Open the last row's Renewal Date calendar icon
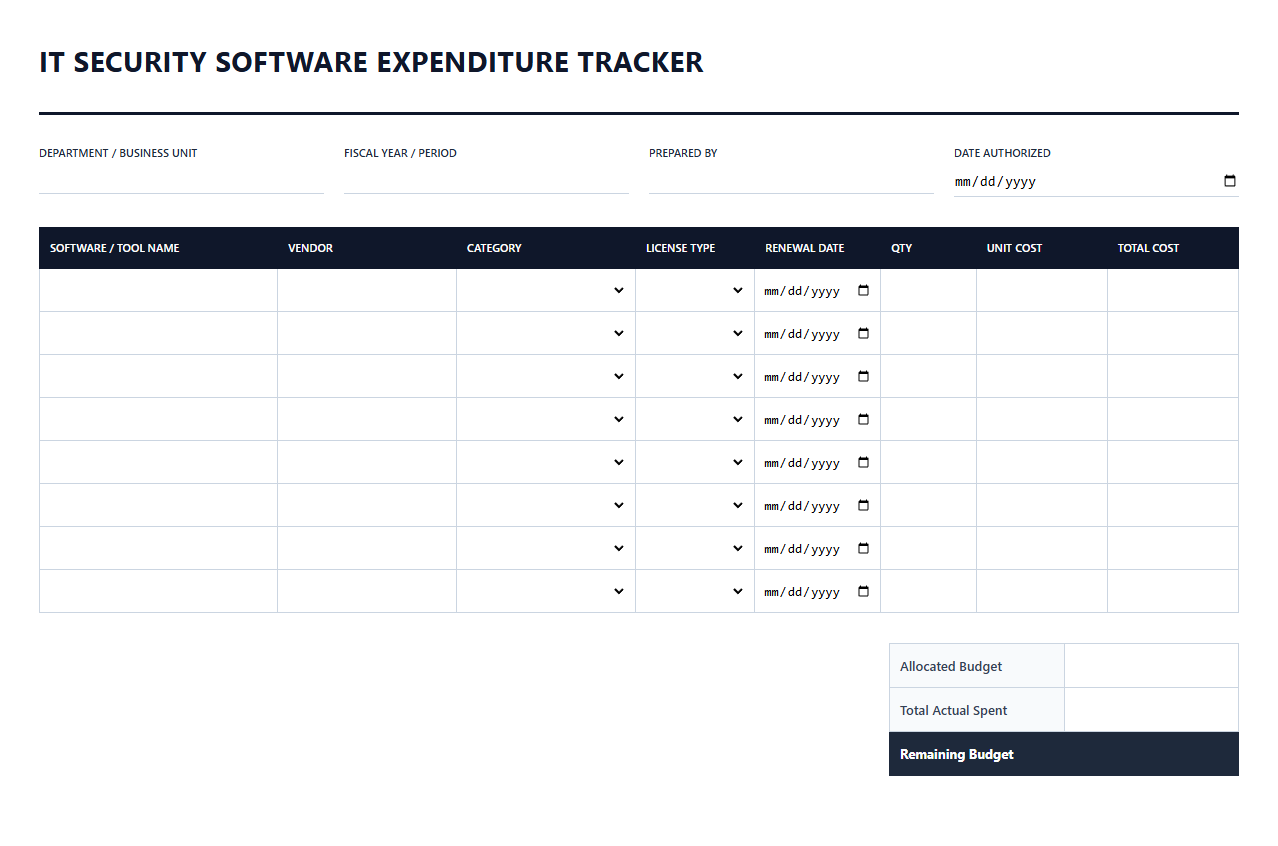Screen dimensions: 1278x846 coord(864,591)
